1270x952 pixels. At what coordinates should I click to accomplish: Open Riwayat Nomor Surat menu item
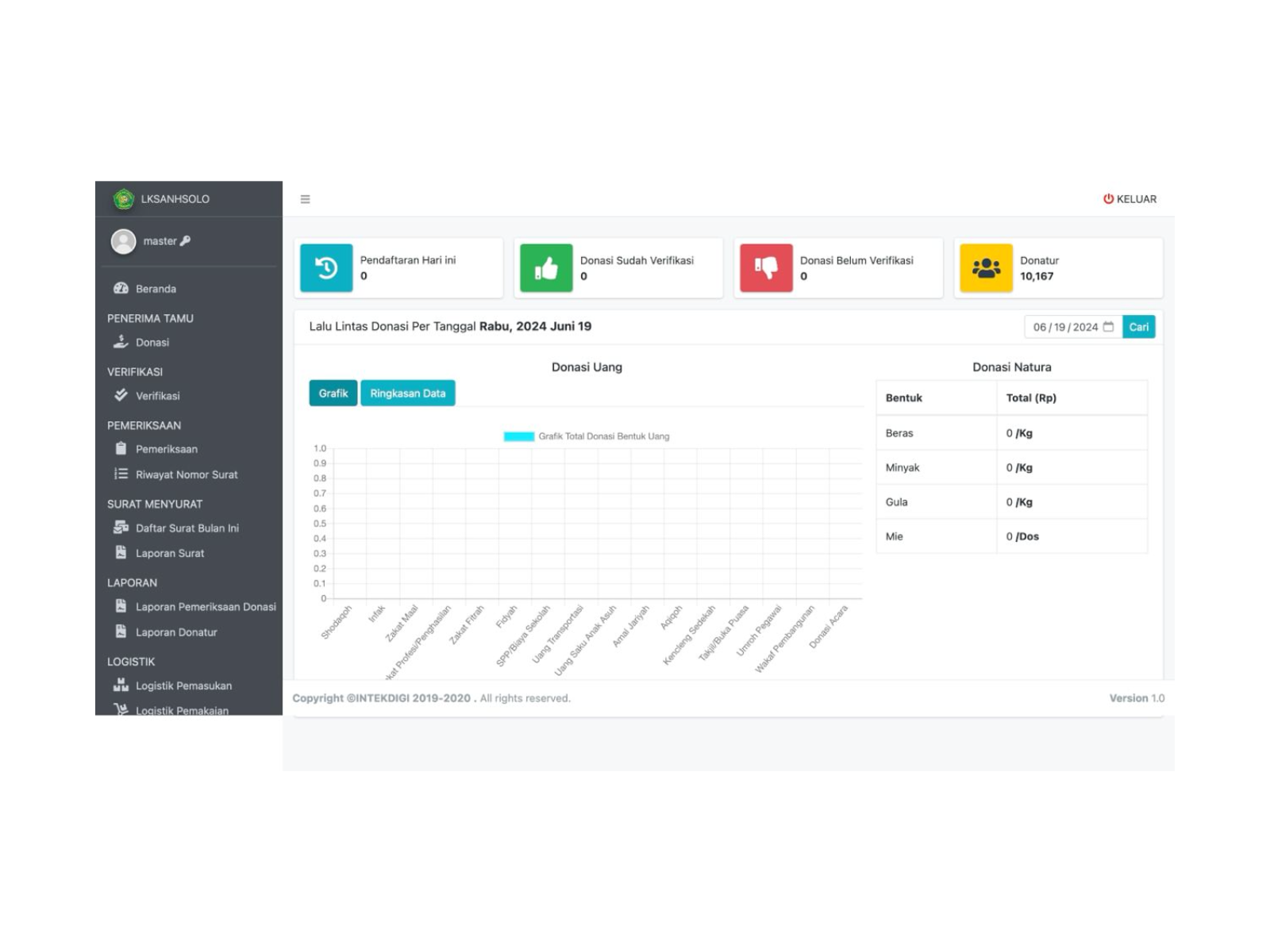pyautogui.click(x=186, y=474)
